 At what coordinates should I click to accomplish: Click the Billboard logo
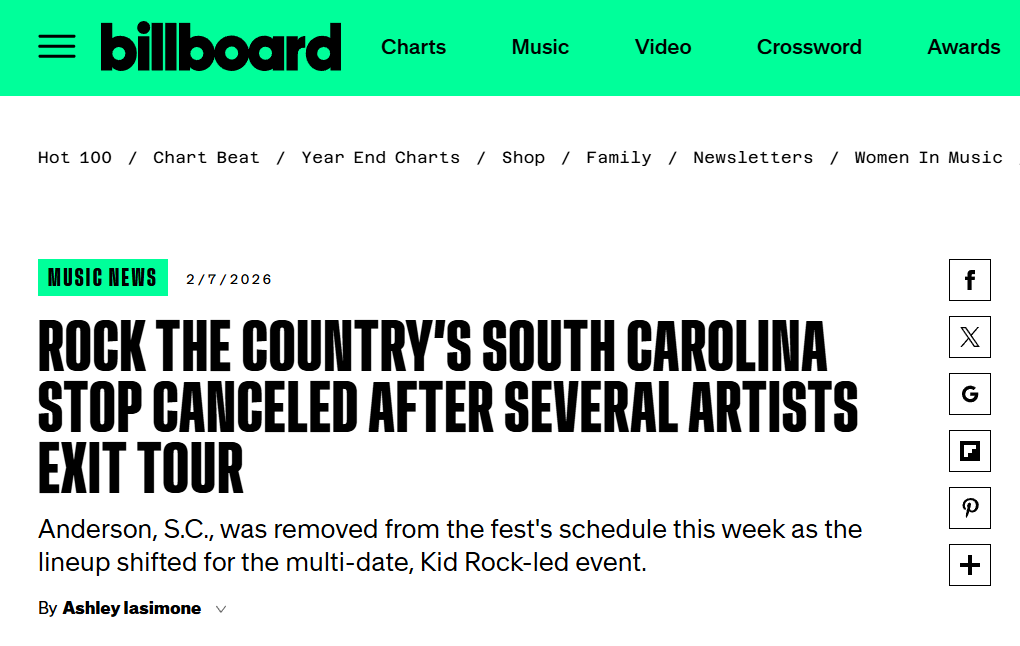point(221,47)
